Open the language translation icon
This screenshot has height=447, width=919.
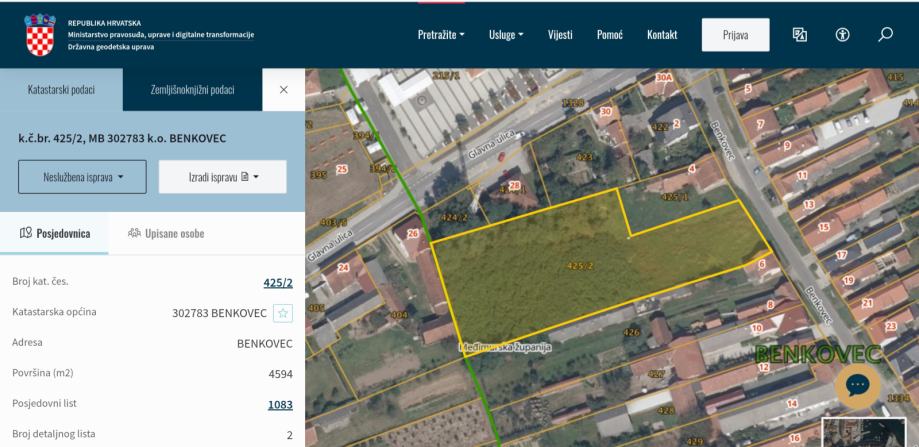click(799, 35)
